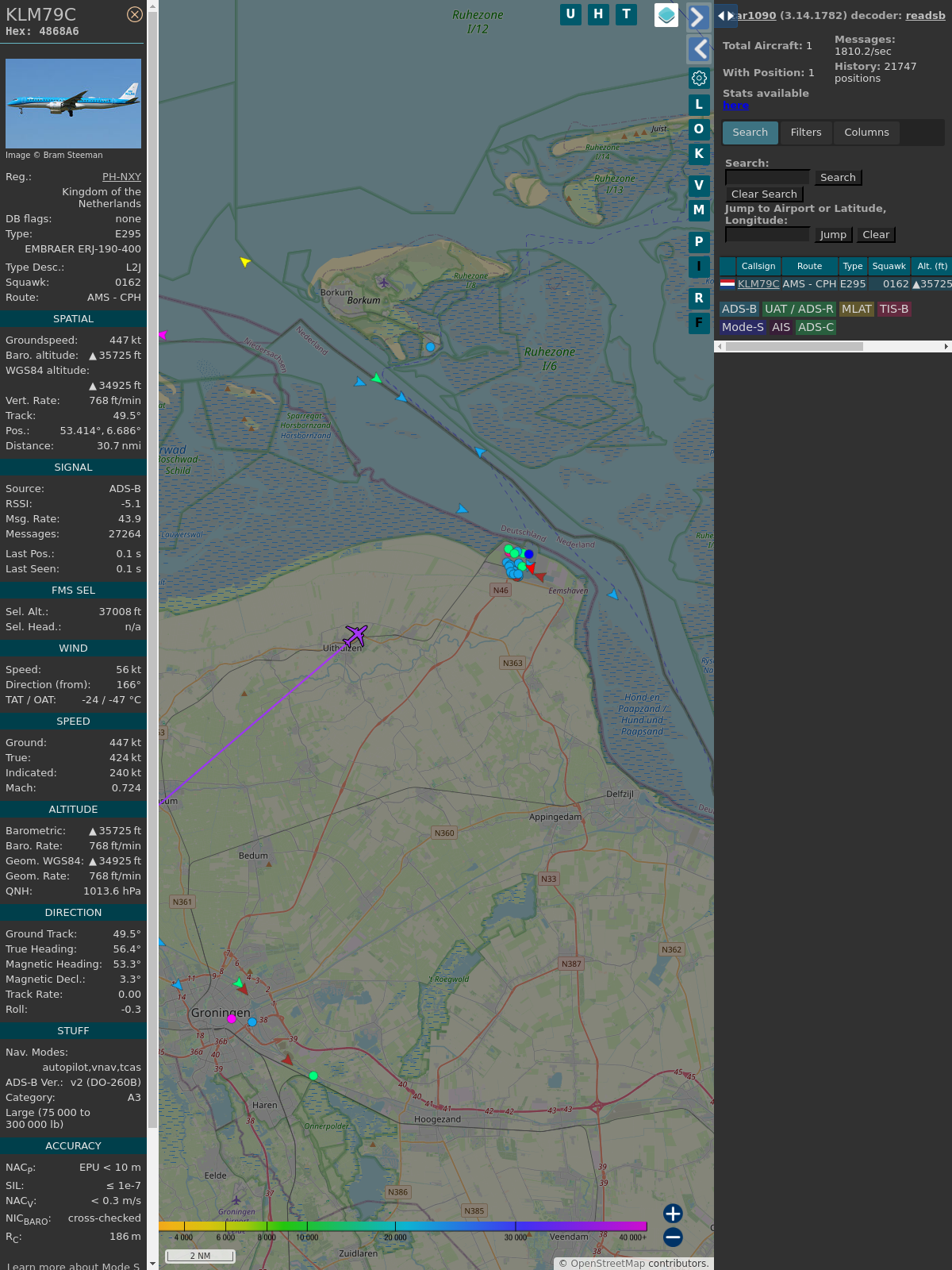This screenshot has height=1270, width=952.
Task: Click the F map button
Action: pyautogui.click(x=699, y=323)
